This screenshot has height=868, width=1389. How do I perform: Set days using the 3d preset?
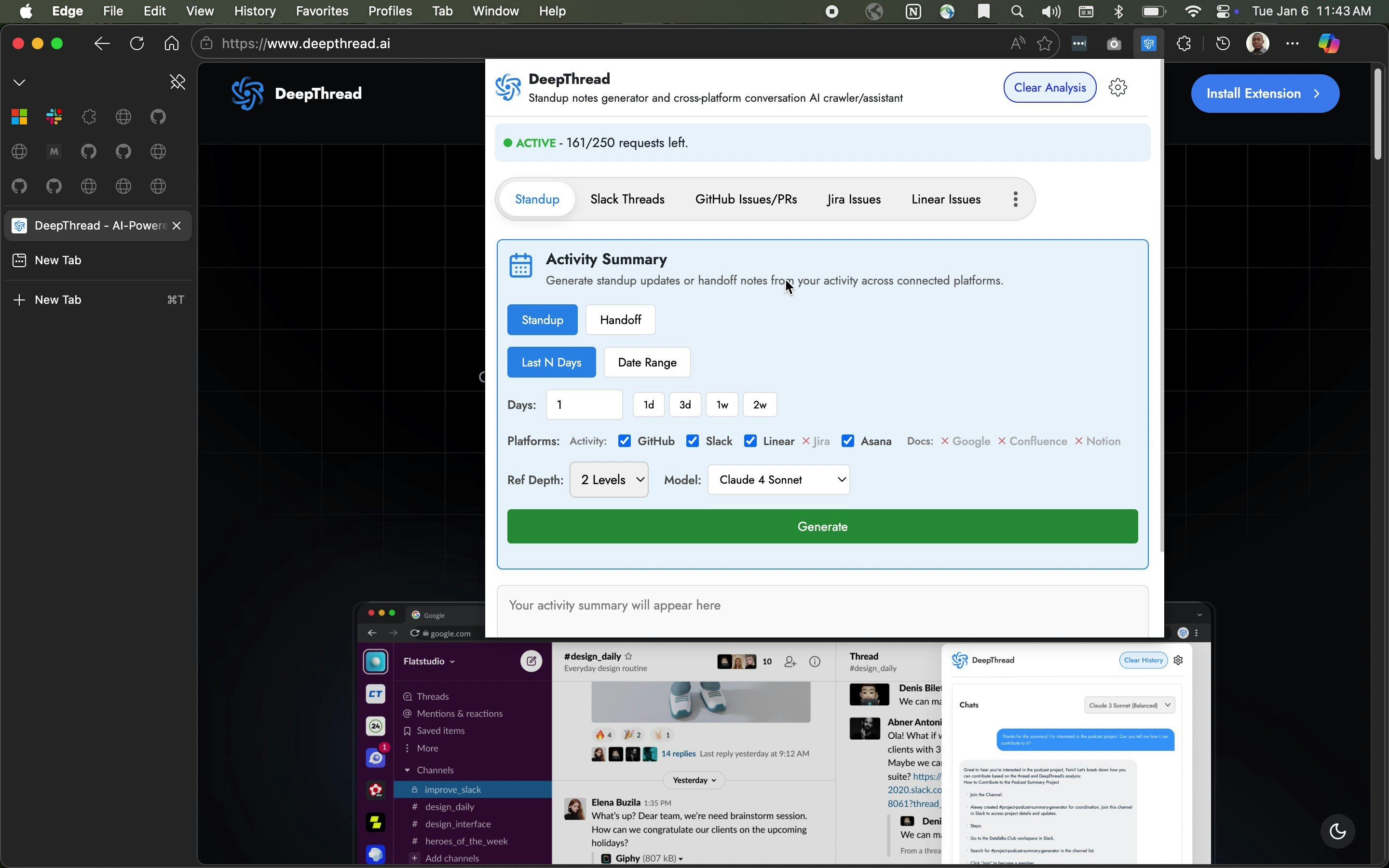point(685,405)
